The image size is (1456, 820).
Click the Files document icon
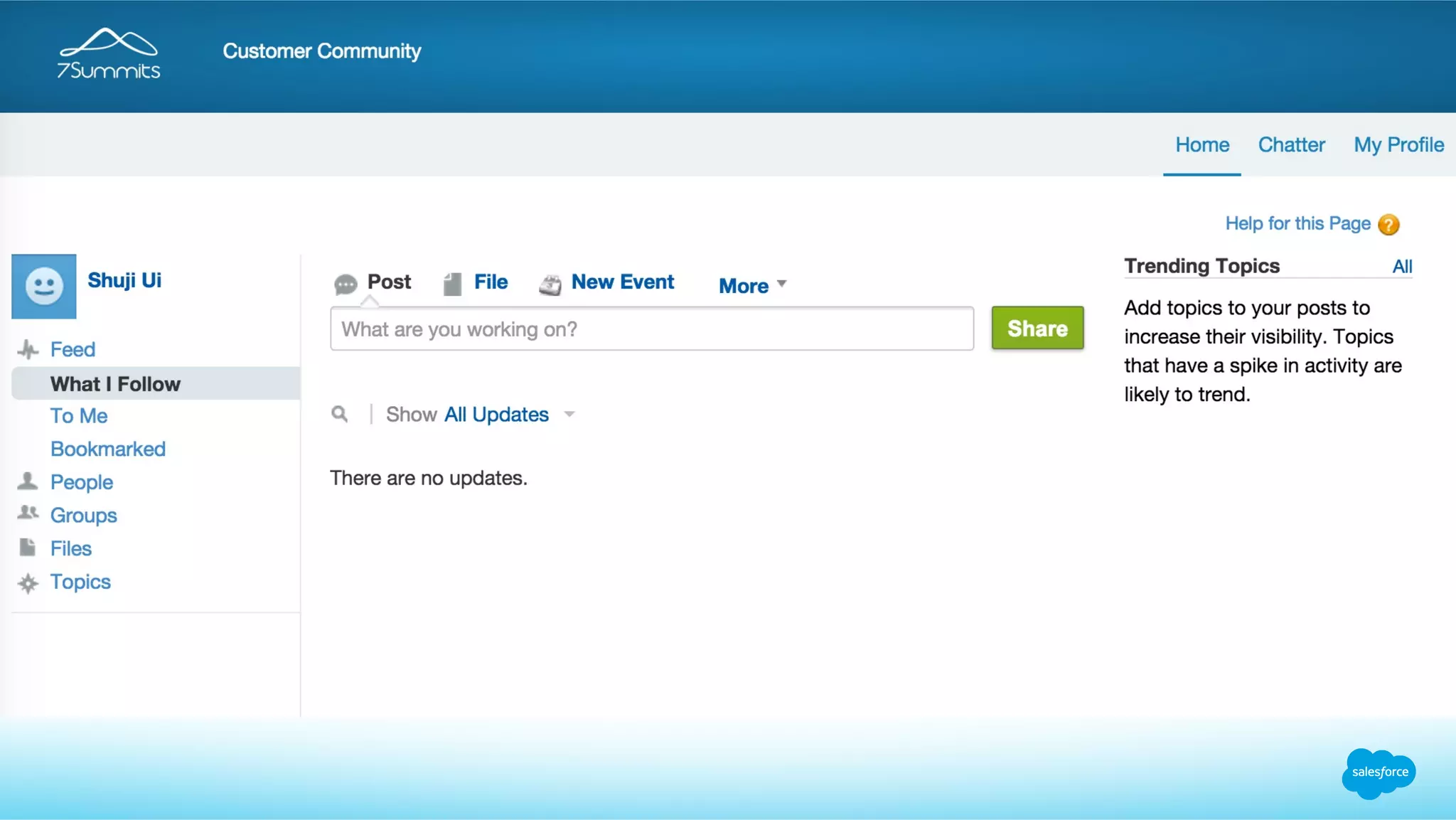[28, 547]
